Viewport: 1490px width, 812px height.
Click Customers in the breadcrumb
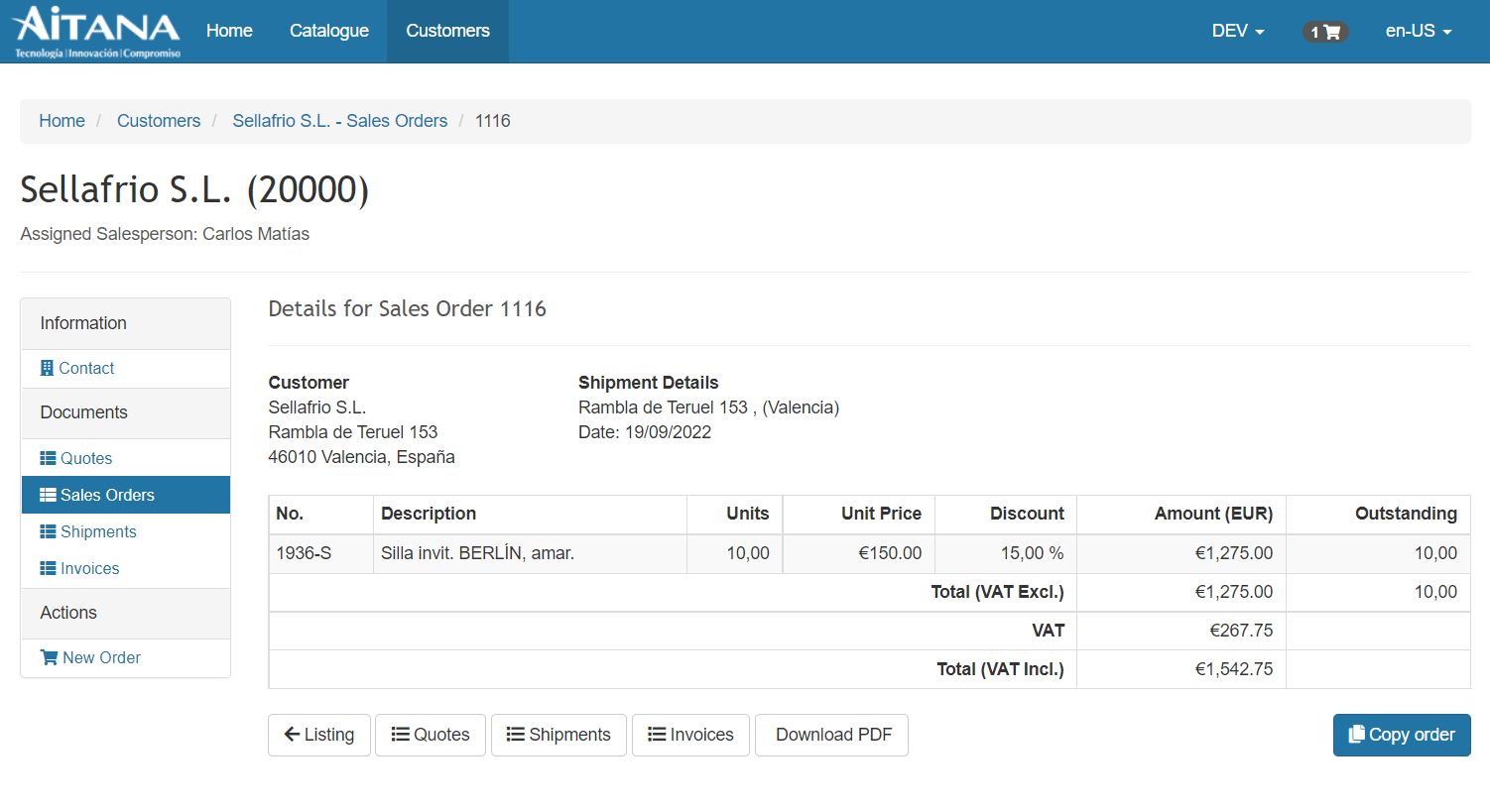point(159,121)
